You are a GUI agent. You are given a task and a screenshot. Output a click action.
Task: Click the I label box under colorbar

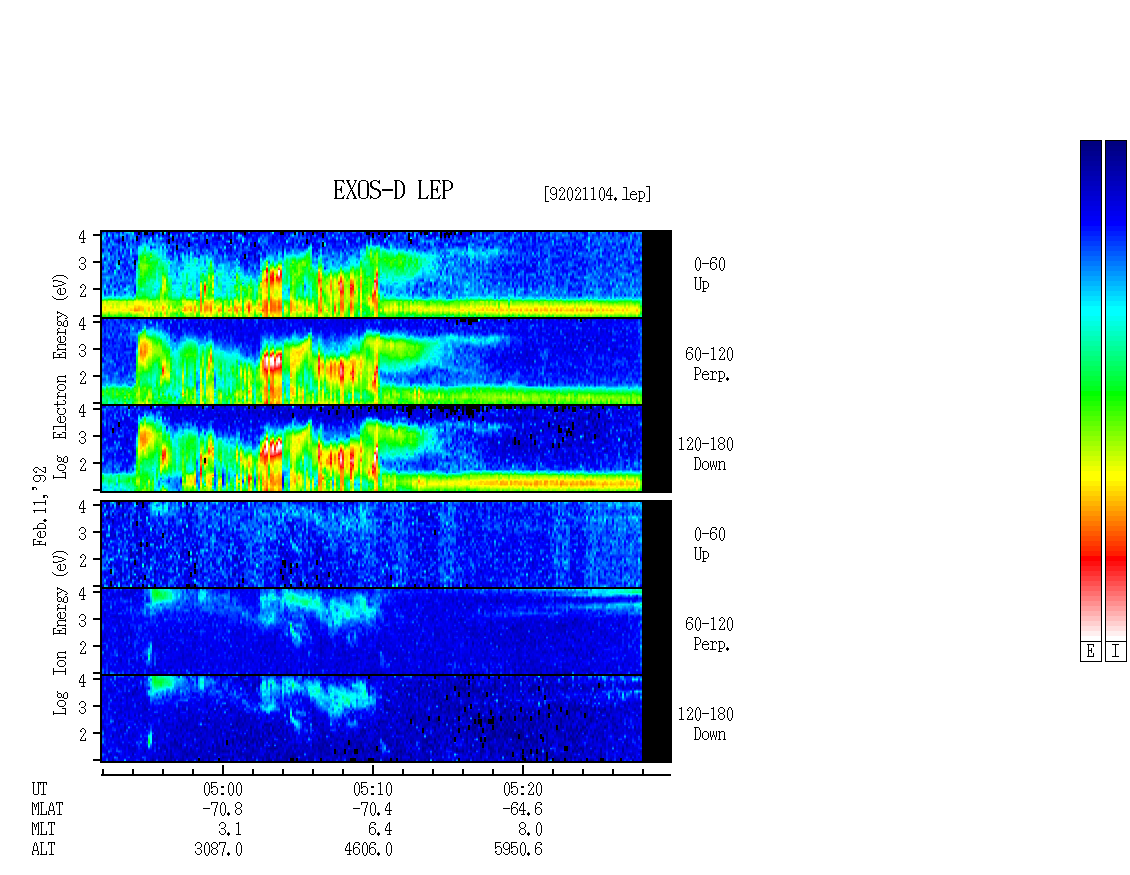pos(1116,652)
